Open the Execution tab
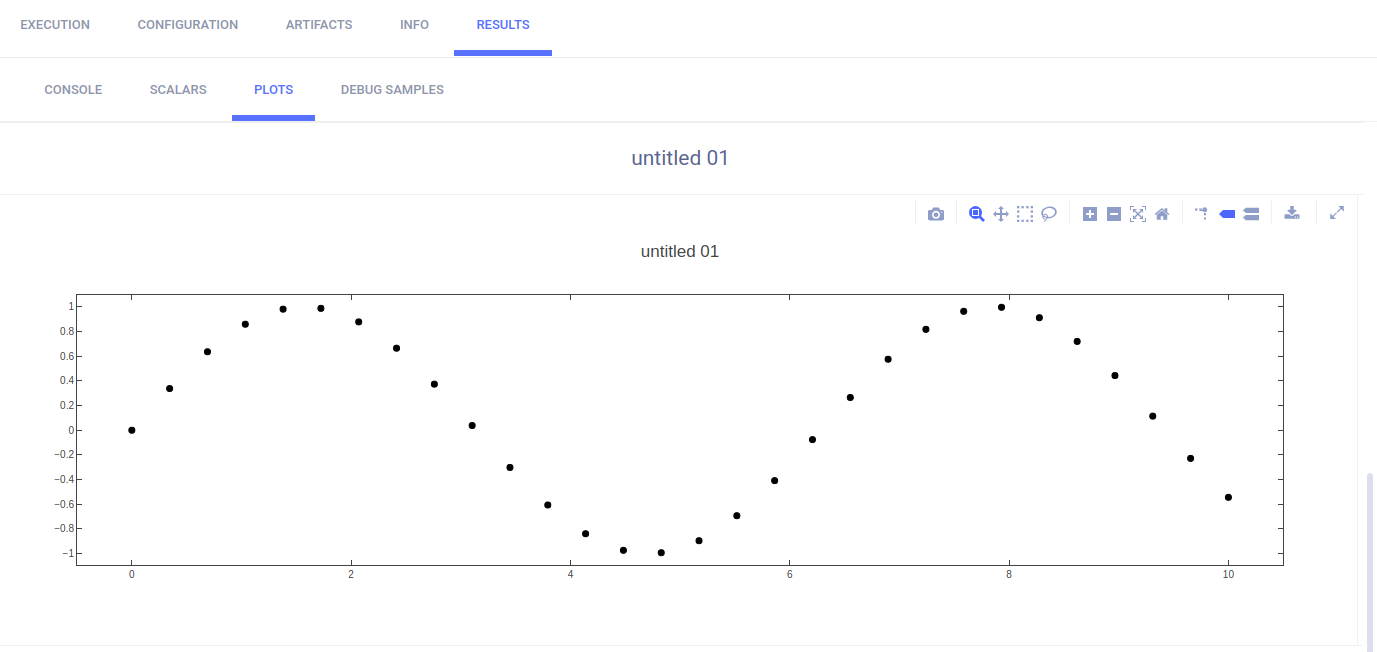This screenshot has height=652, width=1377. (x=55, y=25)
